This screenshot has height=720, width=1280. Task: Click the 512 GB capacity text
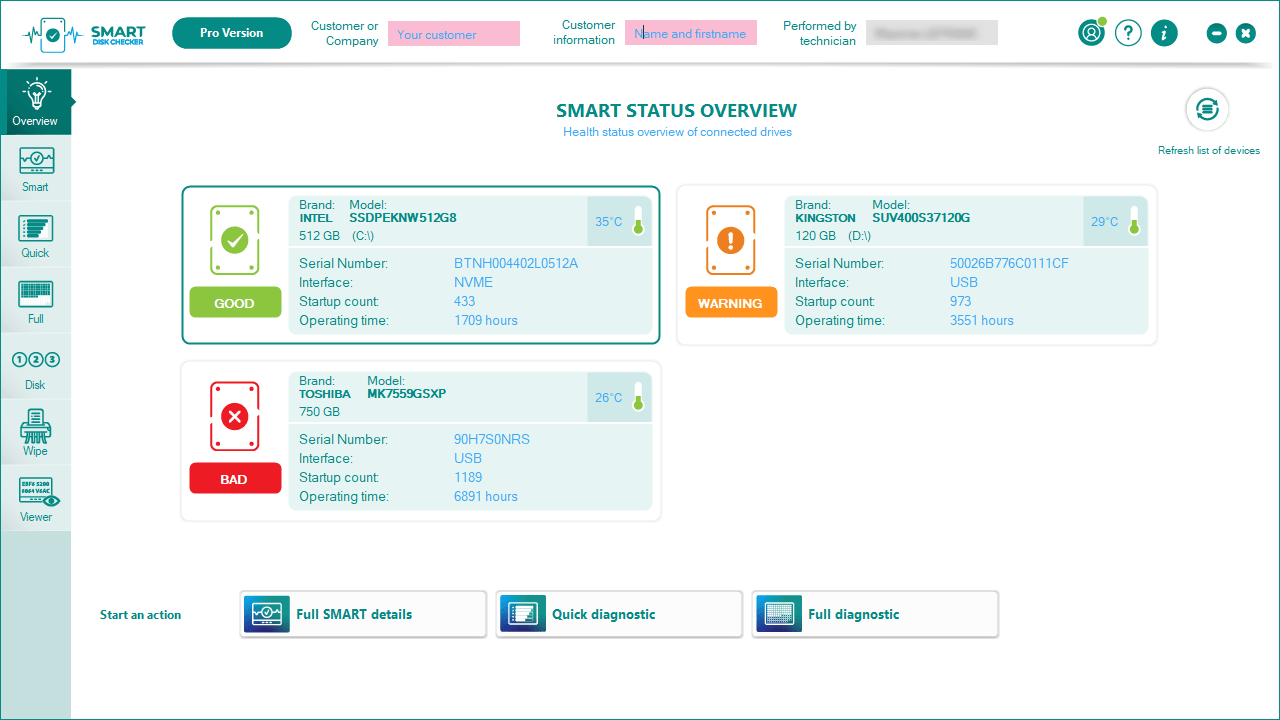click(x=320, y=236)
